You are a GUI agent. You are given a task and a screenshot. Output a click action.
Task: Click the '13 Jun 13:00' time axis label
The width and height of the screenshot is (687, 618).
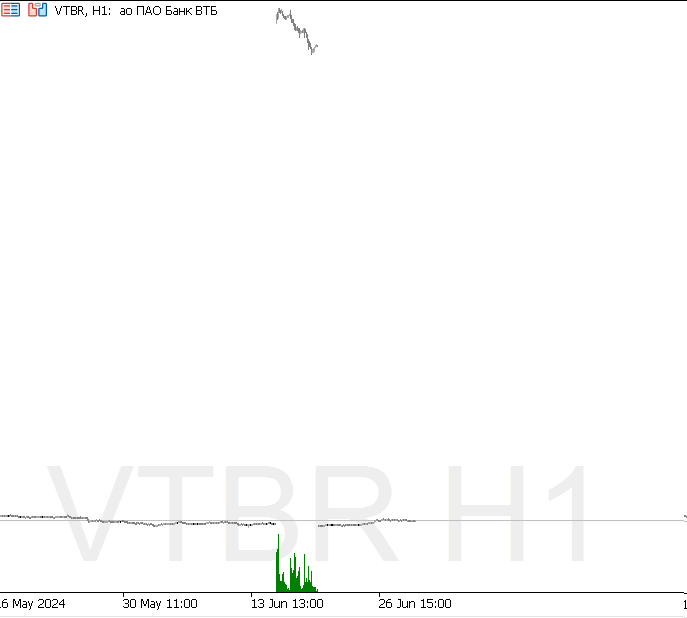pyautogui.click(x=287, y=604)
